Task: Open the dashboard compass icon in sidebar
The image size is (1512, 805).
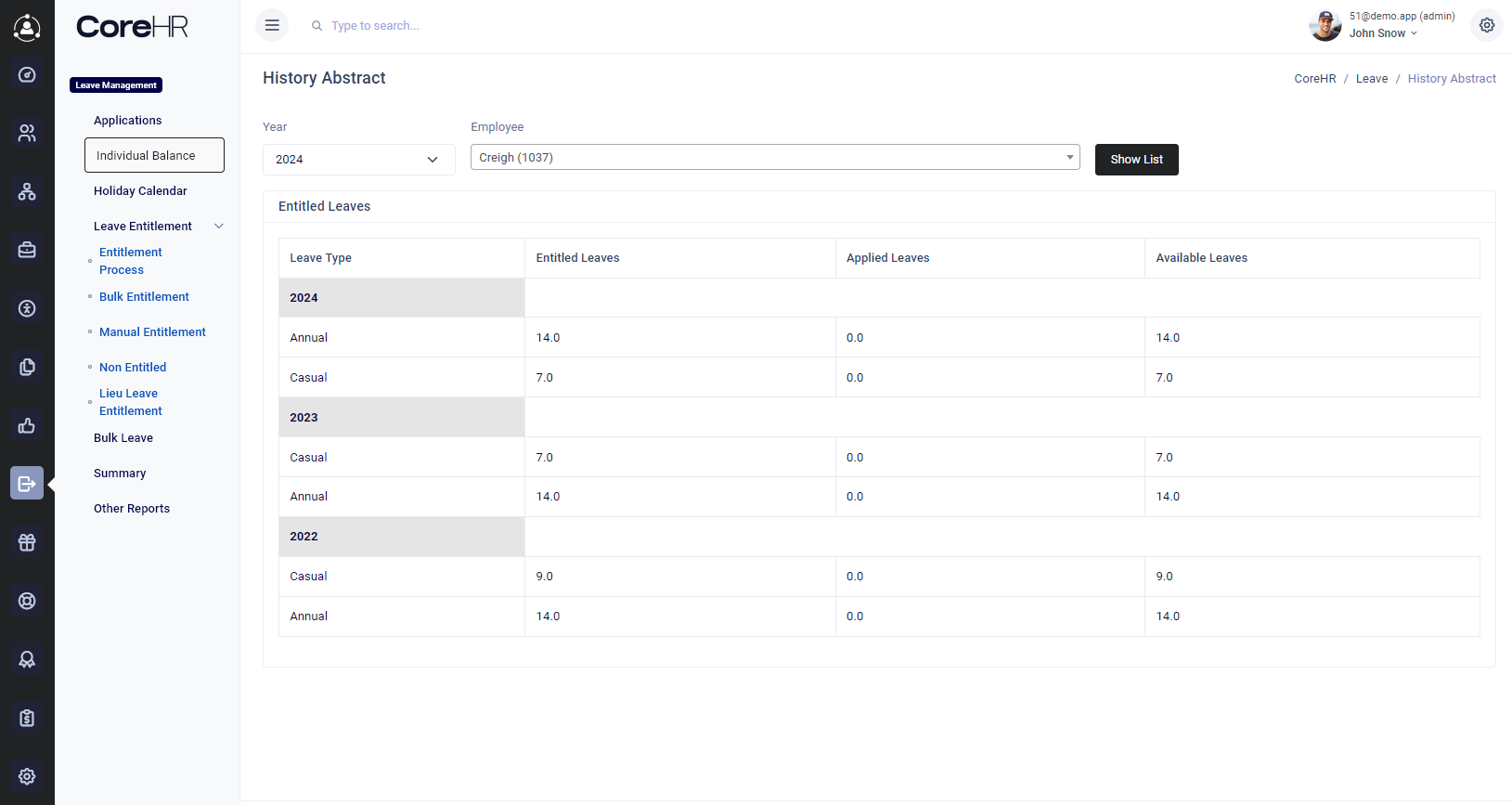Action: [27, 75]
